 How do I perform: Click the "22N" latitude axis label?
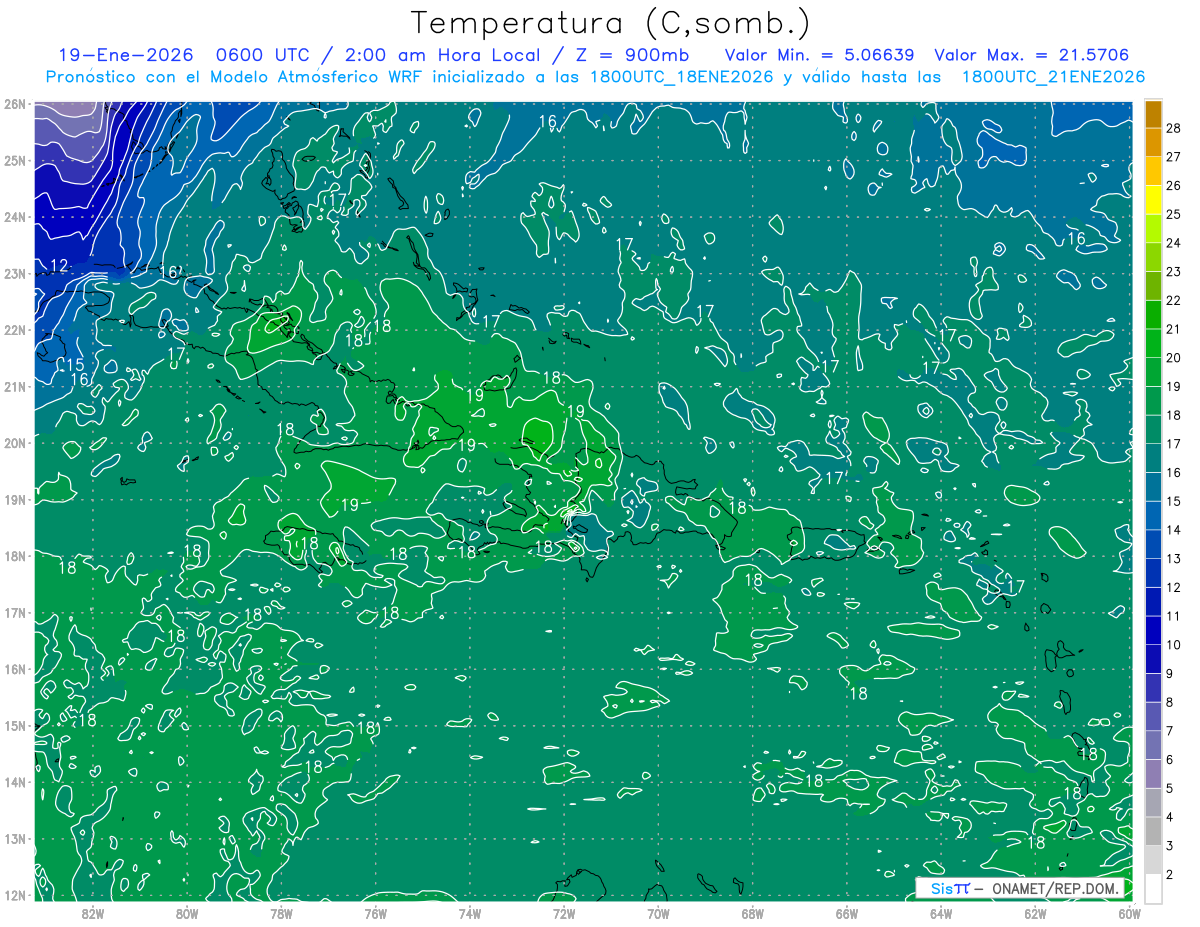coord(14,330)
